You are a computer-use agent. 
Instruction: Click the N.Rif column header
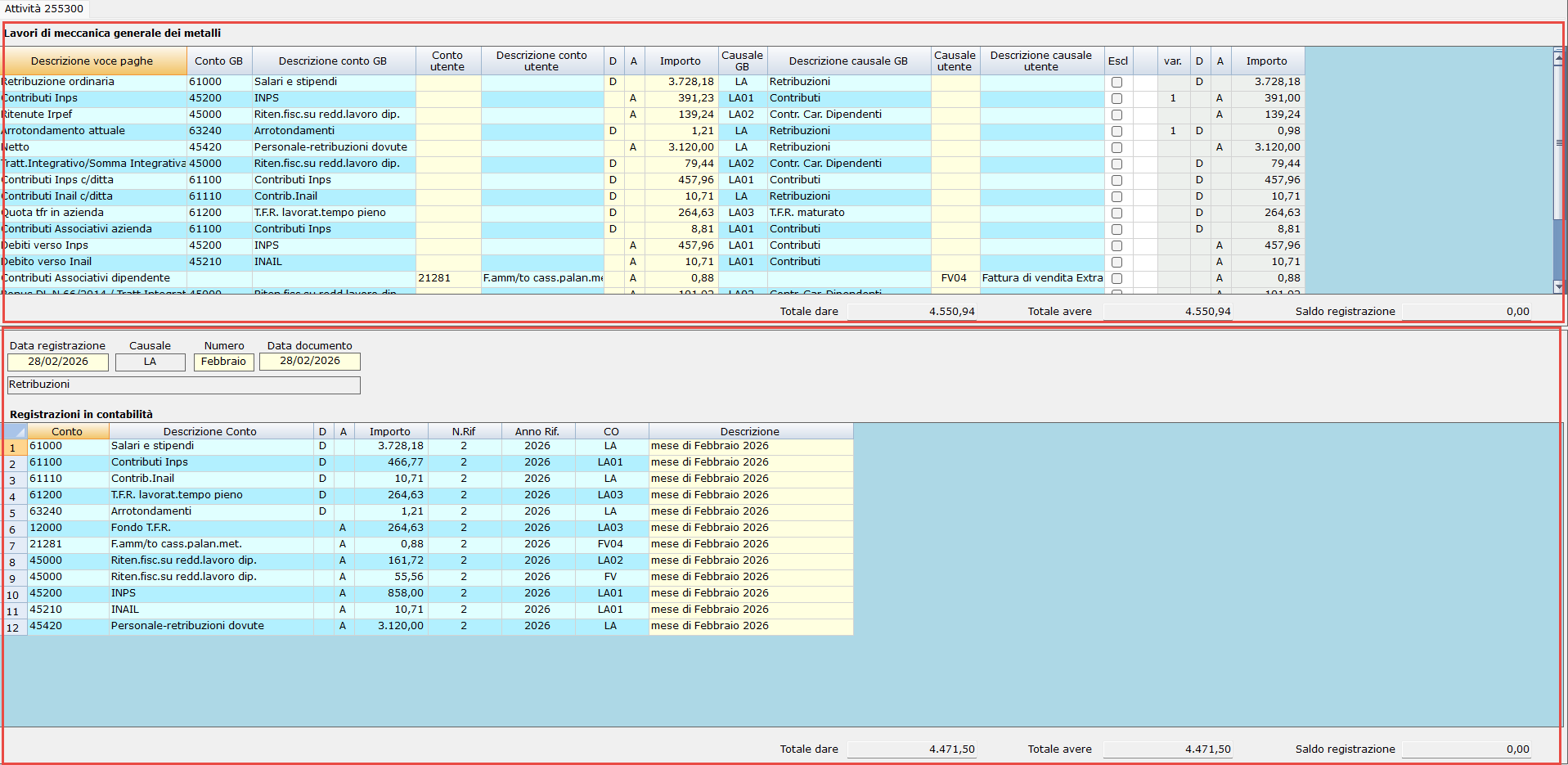point(464,431)
